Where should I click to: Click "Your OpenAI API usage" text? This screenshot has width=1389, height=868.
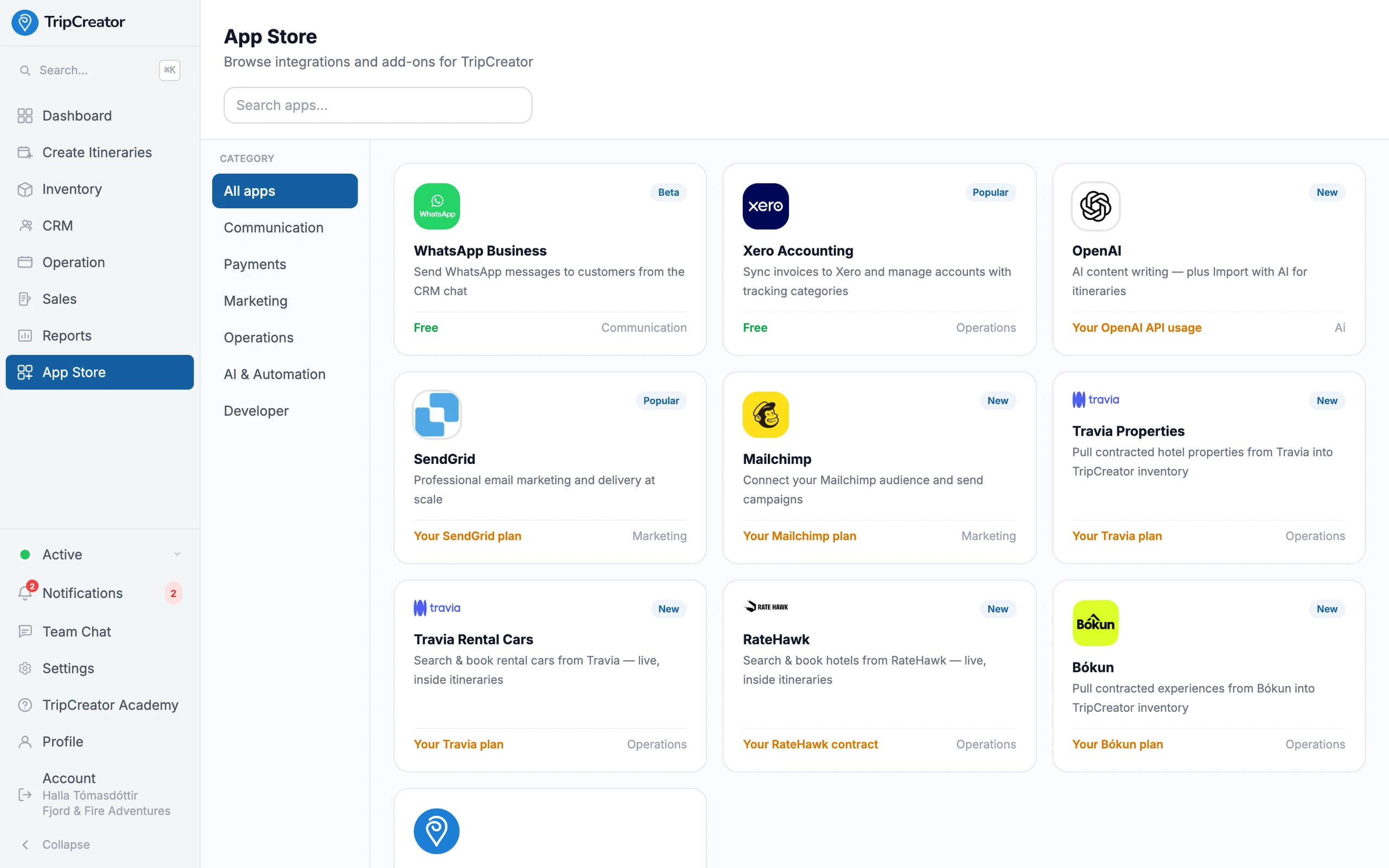[1137, 327]
